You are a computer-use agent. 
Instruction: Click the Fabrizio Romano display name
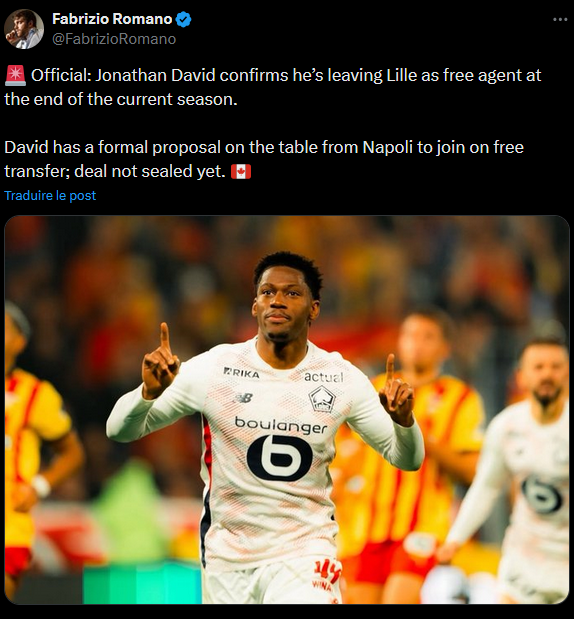(112, 19)
